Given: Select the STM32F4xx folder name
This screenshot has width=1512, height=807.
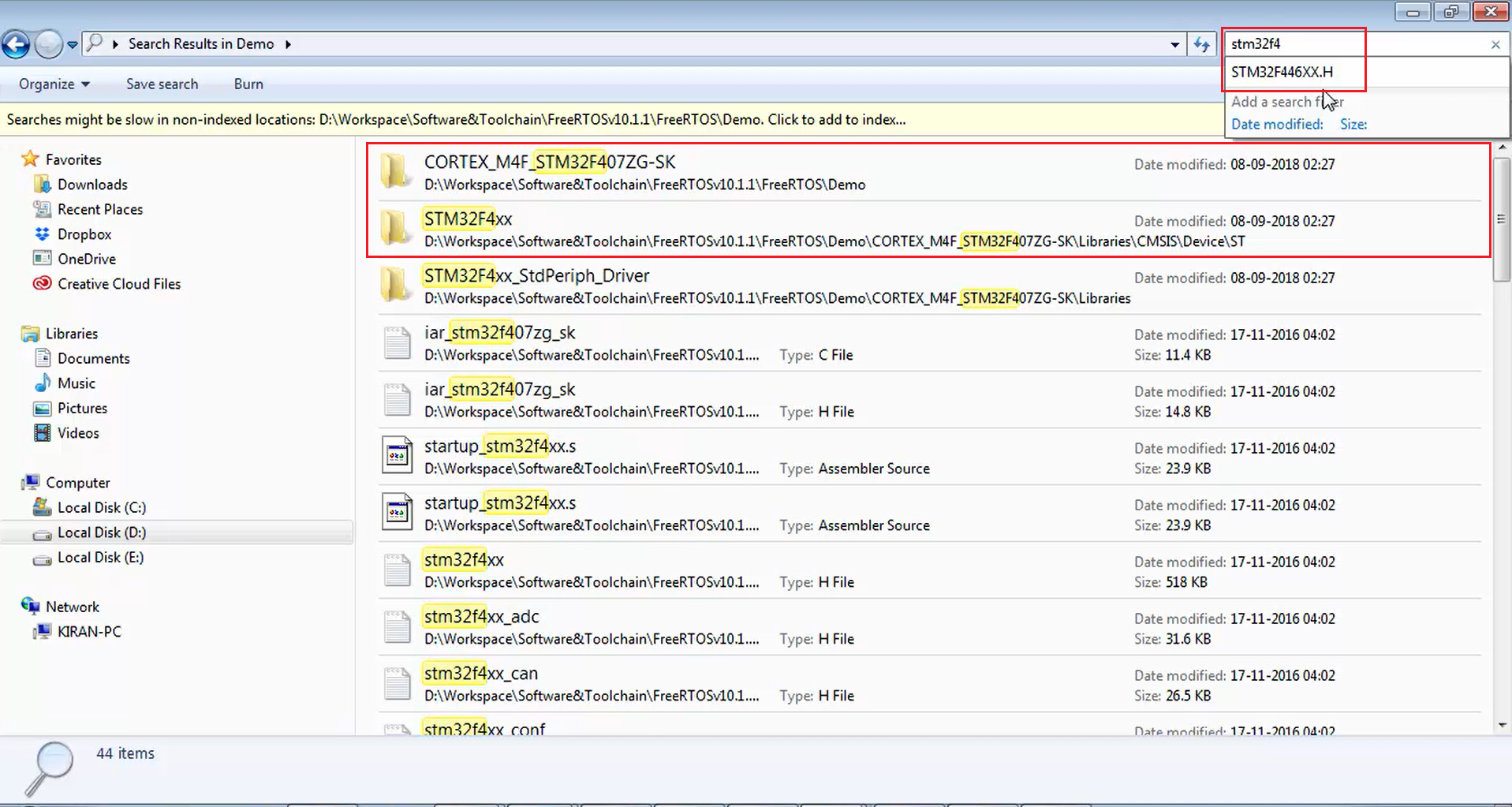Looking at the screenshot, I should (x=468, y=219).
